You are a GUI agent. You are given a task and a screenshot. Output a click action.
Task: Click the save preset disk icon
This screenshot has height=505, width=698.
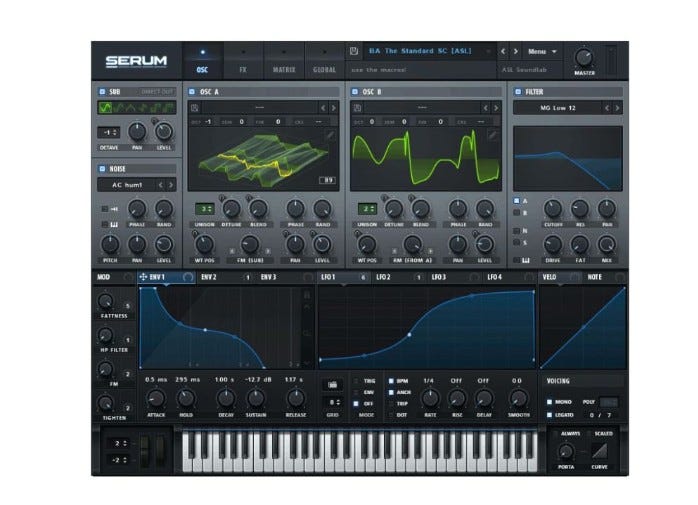coord(354,51)
